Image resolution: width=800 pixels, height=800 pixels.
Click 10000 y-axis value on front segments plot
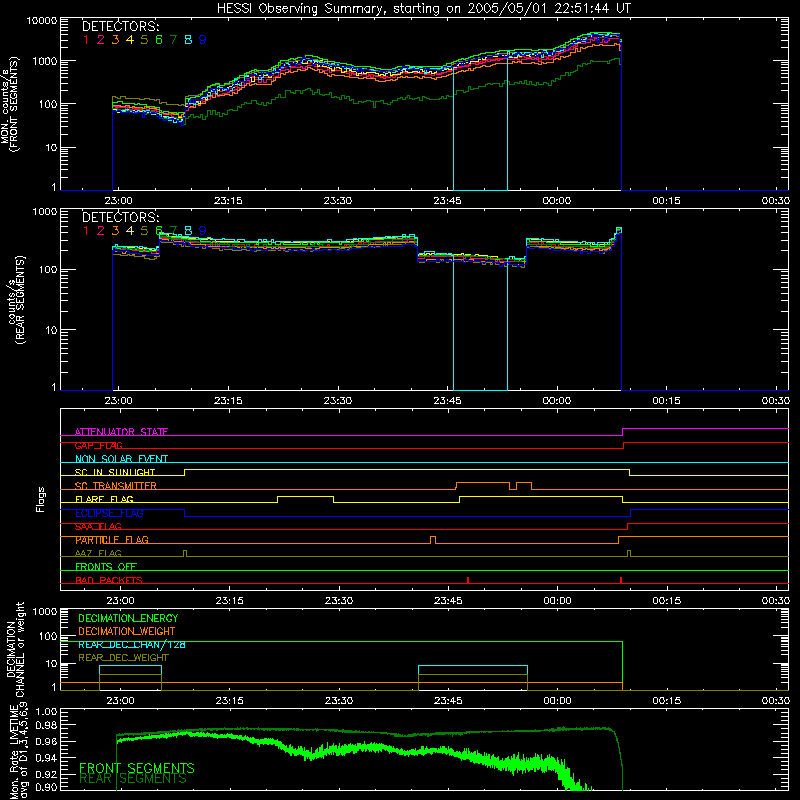[x=42, y=21]
